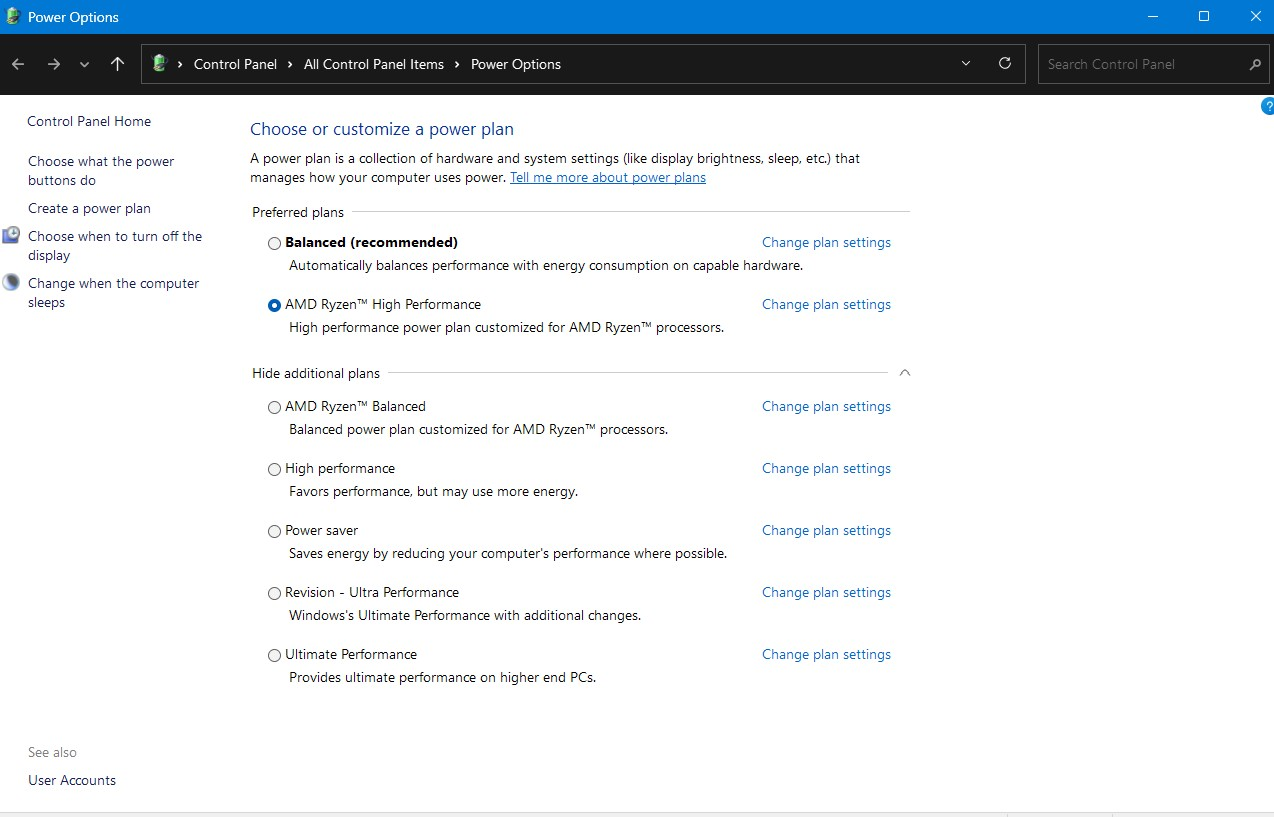Expand arrow before All Control Panel Items
The height and width of the screenshot is (817, 1274).
[290, 64]
